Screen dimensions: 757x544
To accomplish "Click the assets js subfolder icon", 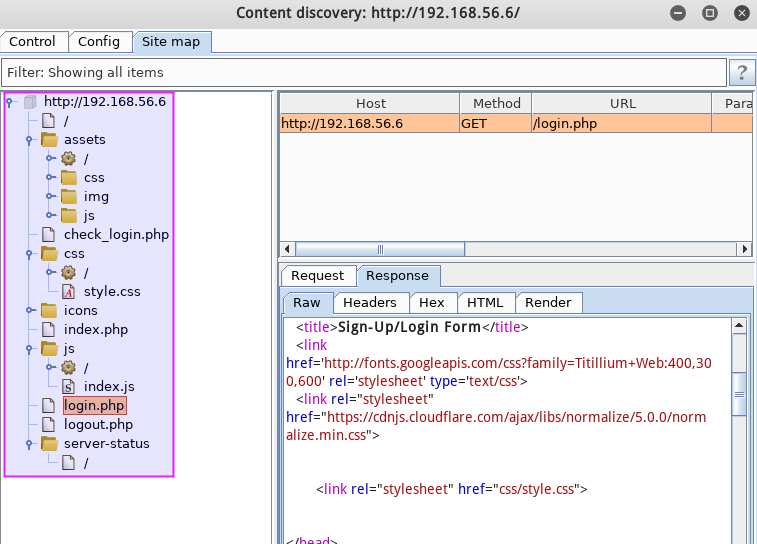I will 69,215.
